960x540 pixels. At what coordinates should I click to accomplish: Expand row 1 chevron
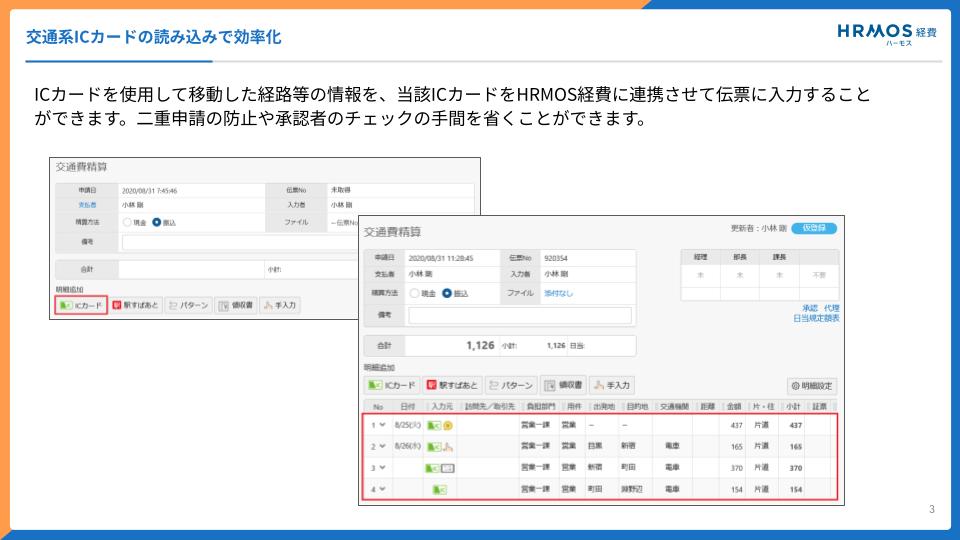click(x=383, y=425)
